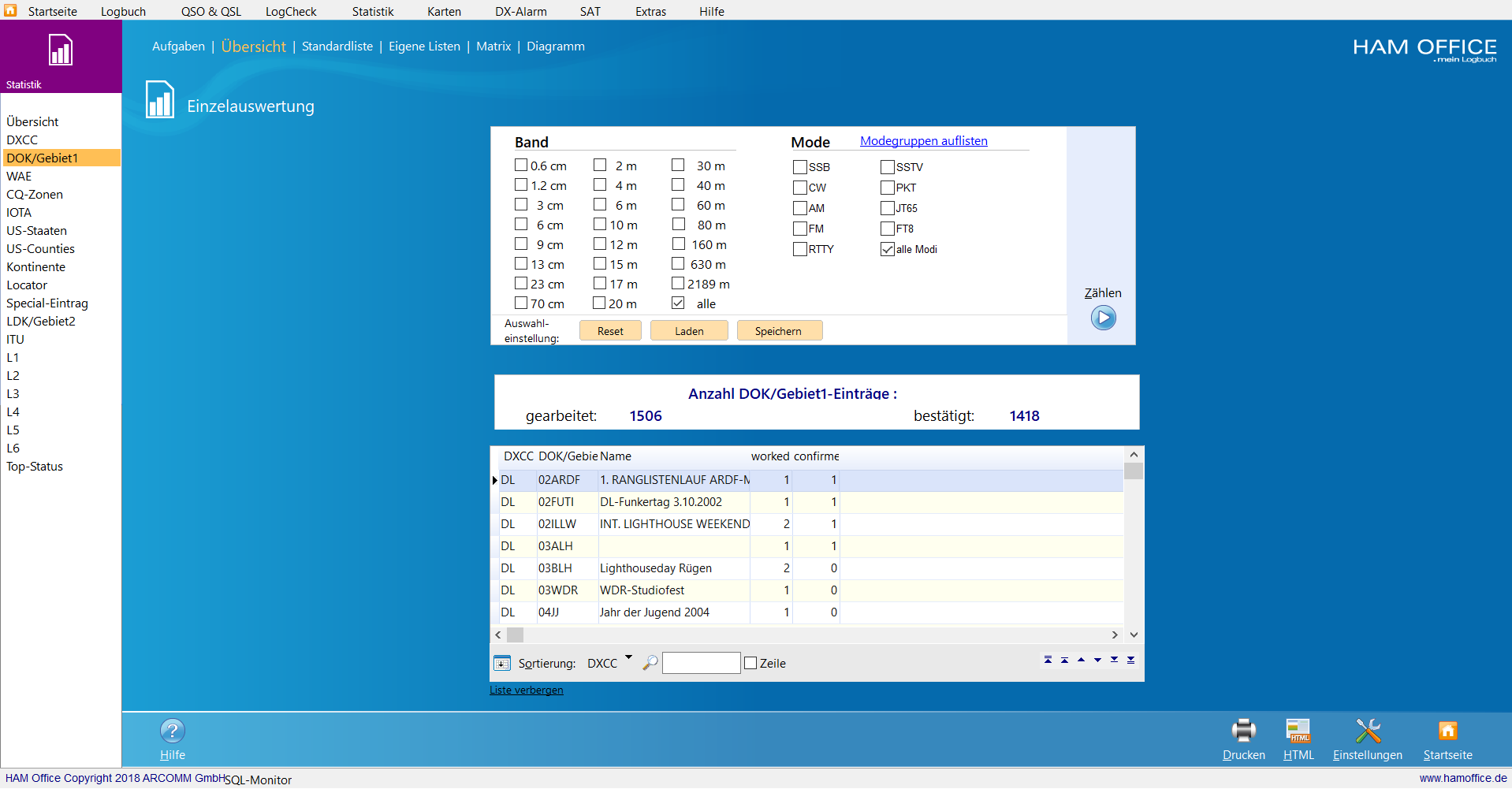Click the page-up navigation arrow
Image resolution: width=1512 pixels, height=789 pixels.
pos(1064,660)
